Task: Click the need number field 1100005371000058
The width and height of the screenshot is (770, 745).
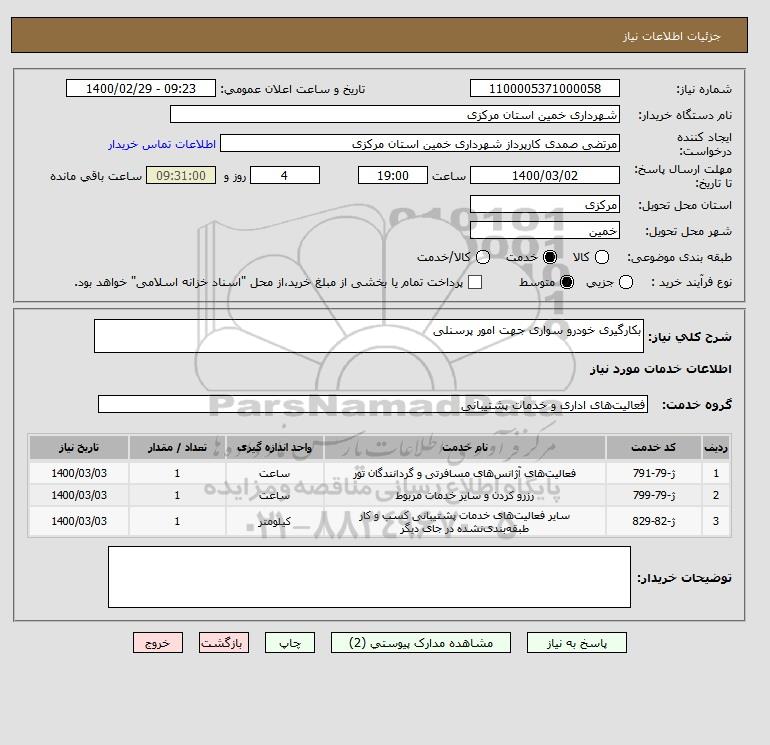Action: tap(545, 88)
